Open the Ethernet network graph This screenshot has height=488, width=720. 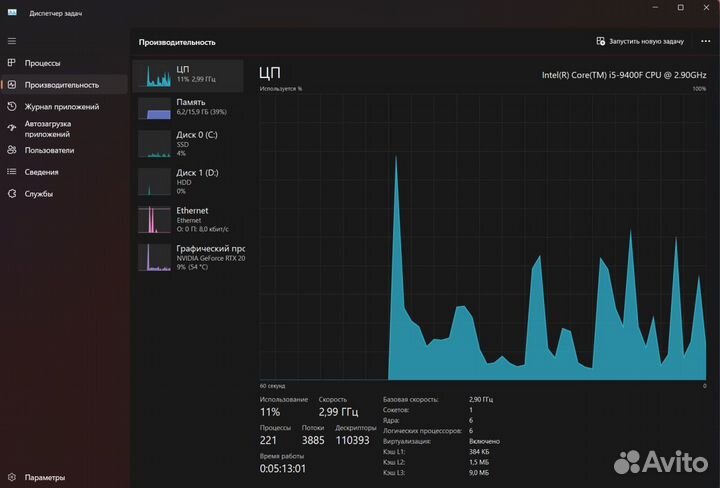click(x=189, y=219)
